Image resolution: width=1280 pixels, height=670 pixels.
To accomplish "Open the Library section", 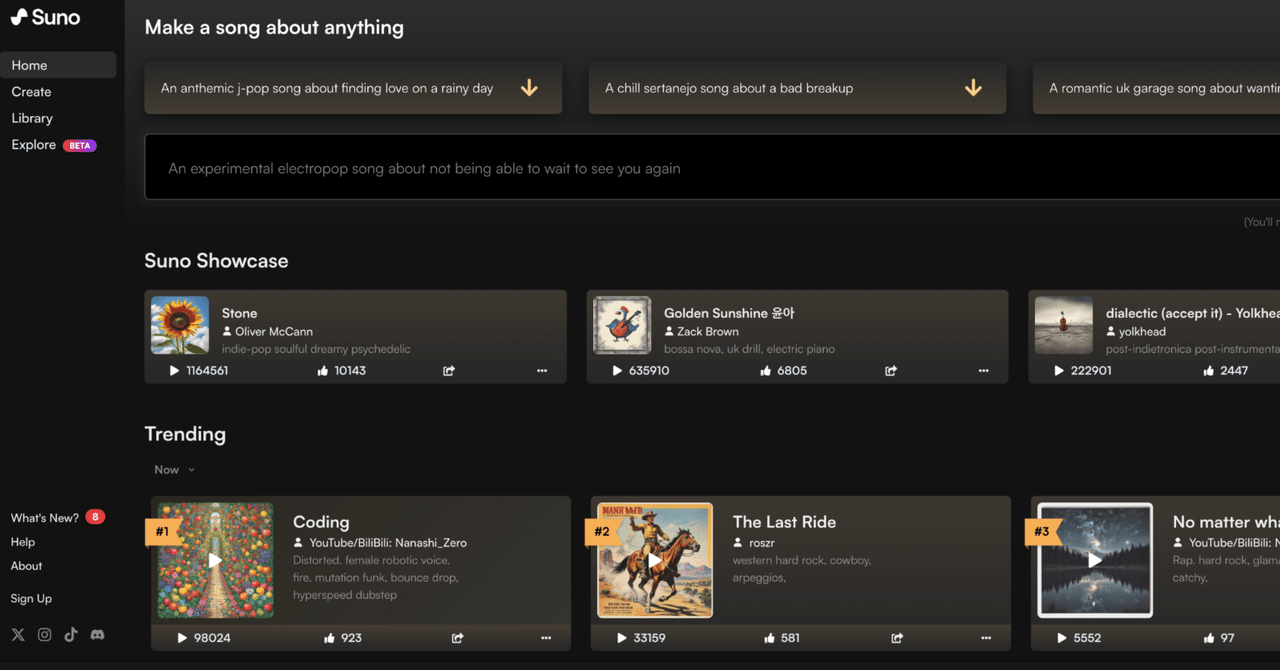I will click(x=32, y=118).
